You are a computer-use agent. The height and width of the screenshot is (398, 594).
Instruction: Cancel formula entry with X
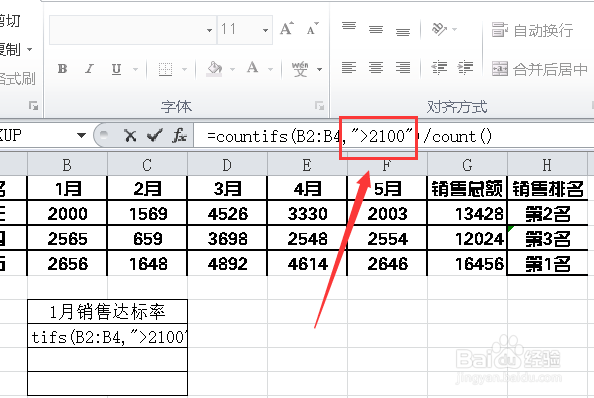pyautogui.click(x=130, y=136)
